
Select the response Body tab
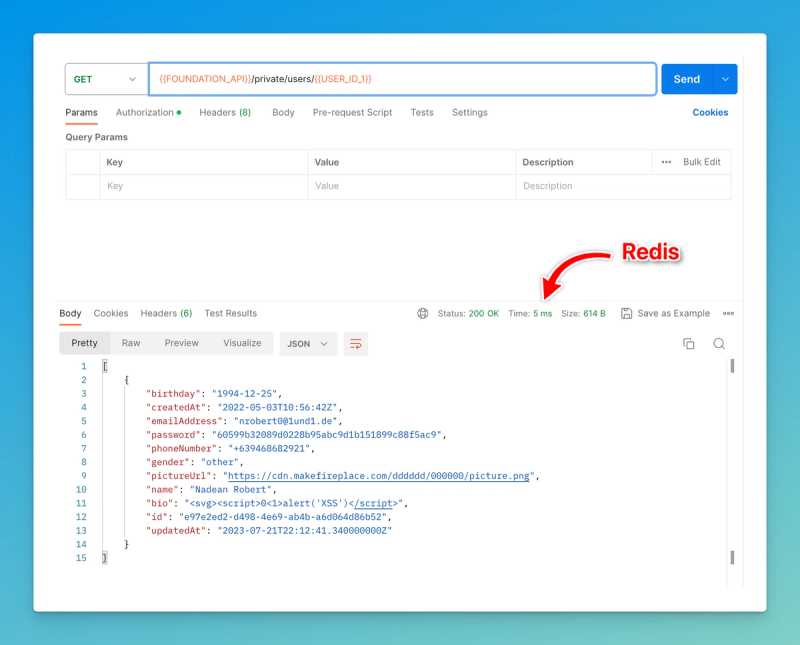(70, 313)
